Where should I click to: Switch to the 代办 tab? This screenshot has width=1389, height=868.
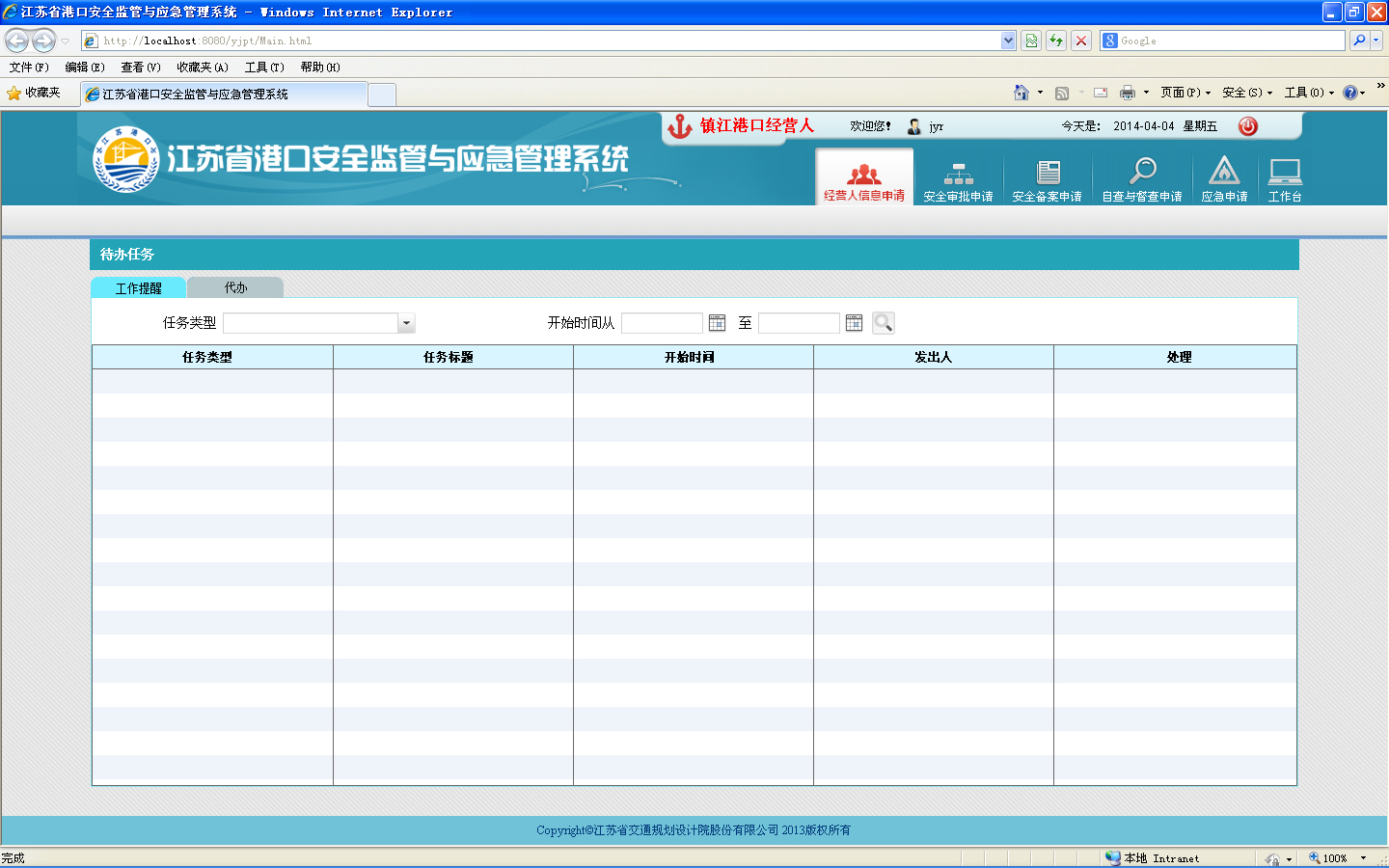pyautogui.click(x=235, y=287)
